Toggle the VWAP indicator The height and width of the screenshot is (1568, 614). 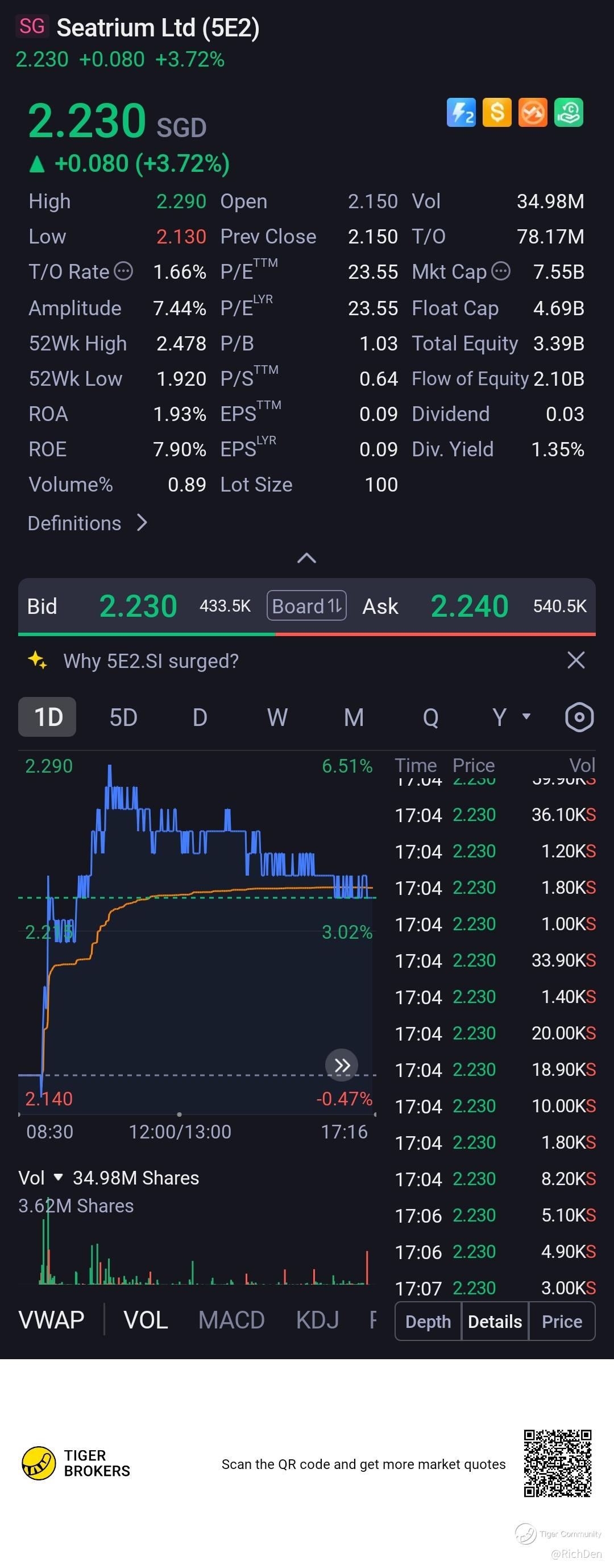(x=52, y=1321)
